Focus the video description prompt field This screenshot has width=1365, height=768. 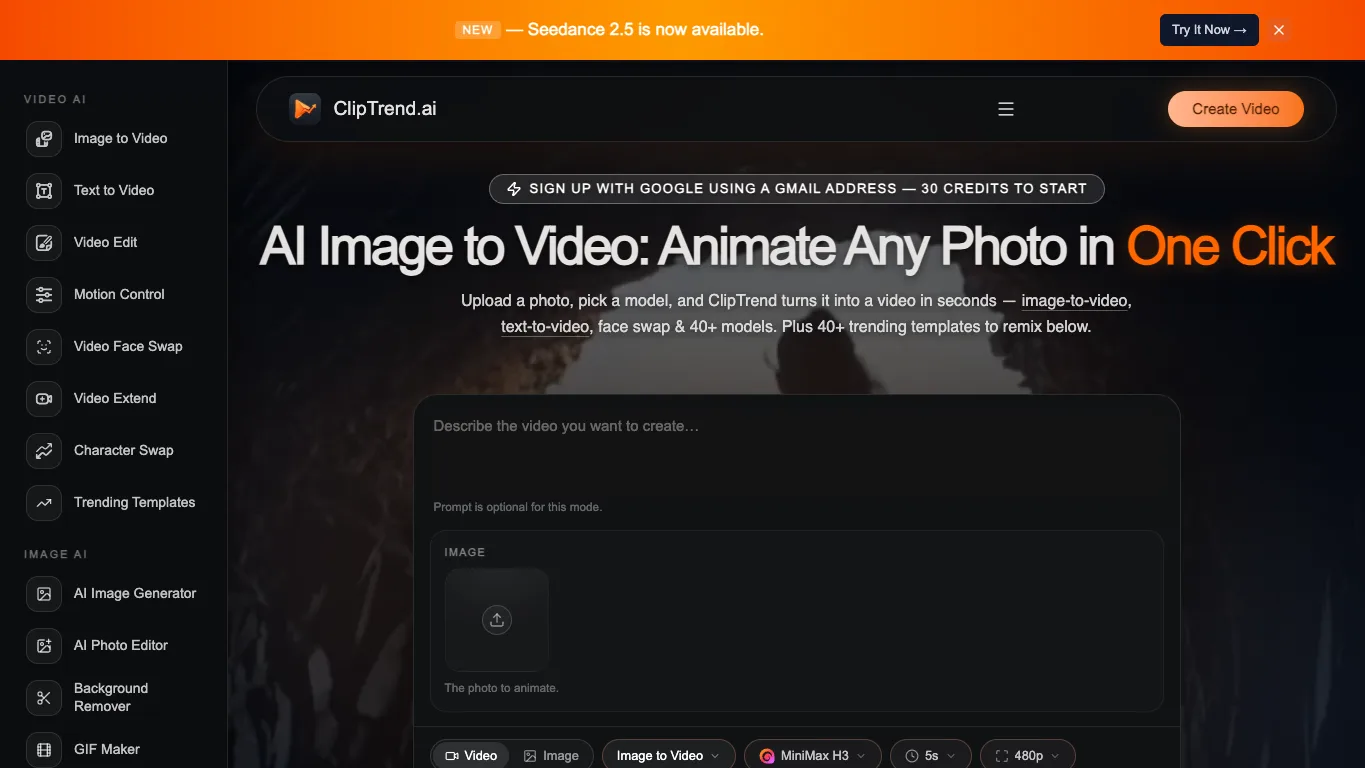[797, 453]
